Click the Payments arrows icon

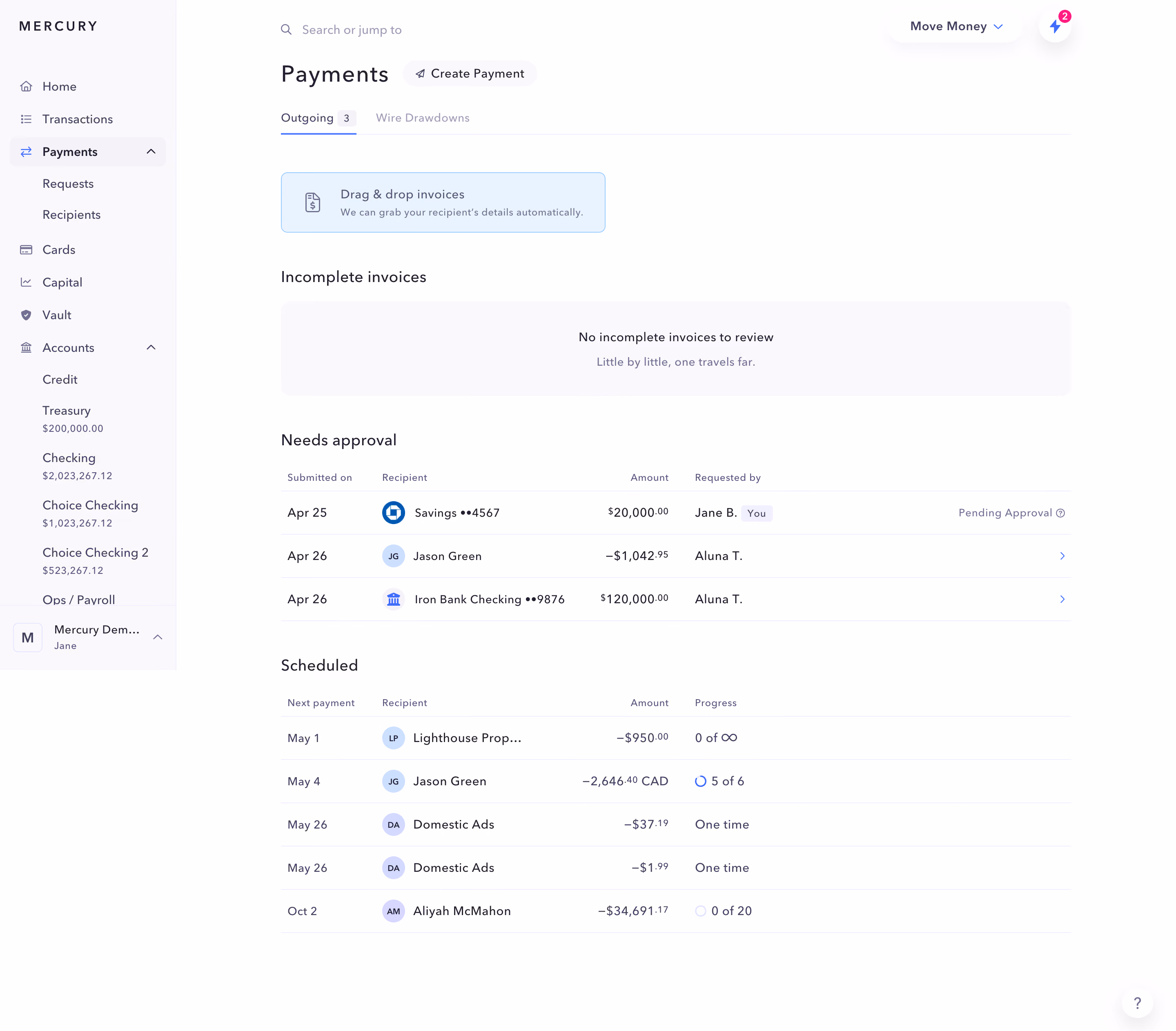coord(26,152)
